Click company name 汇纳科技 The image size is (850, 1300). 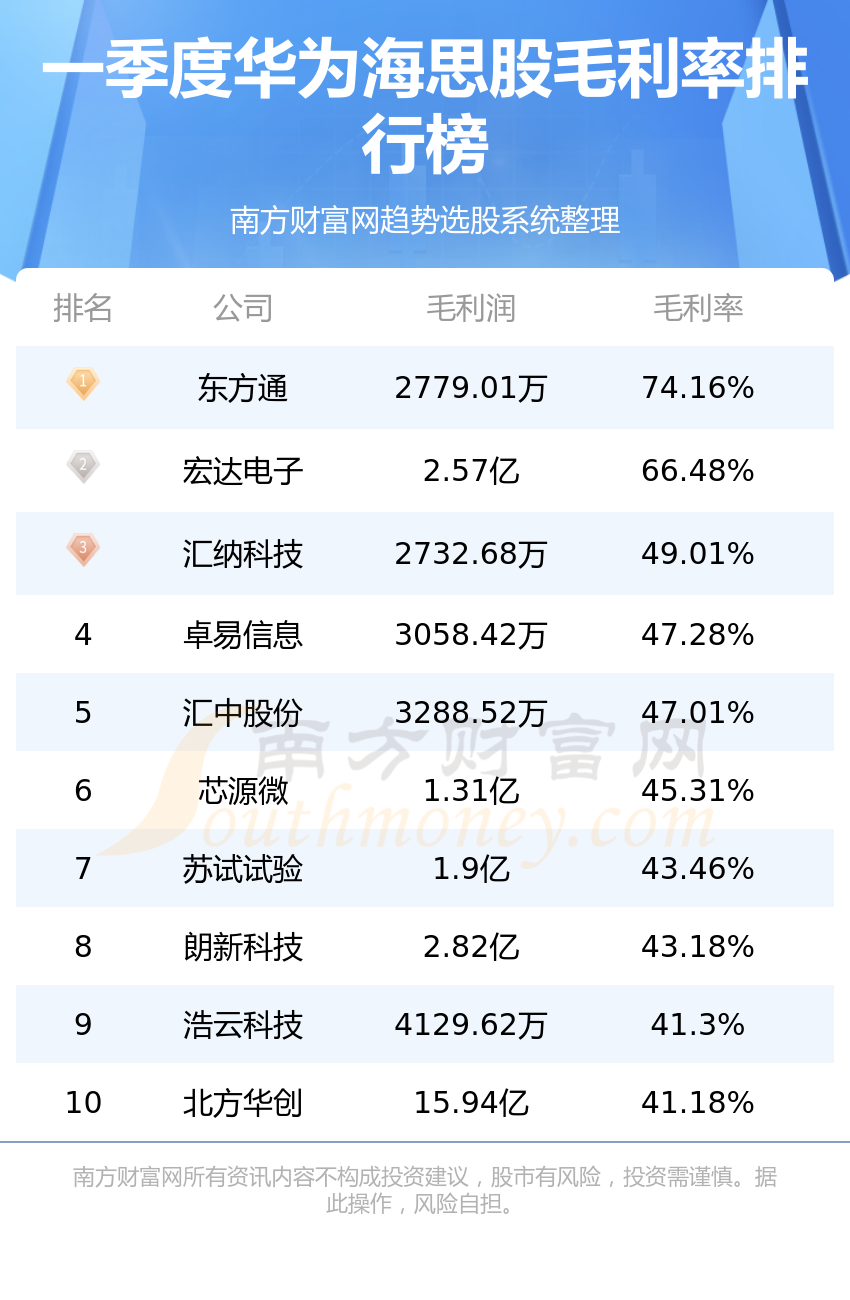[243, 554]
